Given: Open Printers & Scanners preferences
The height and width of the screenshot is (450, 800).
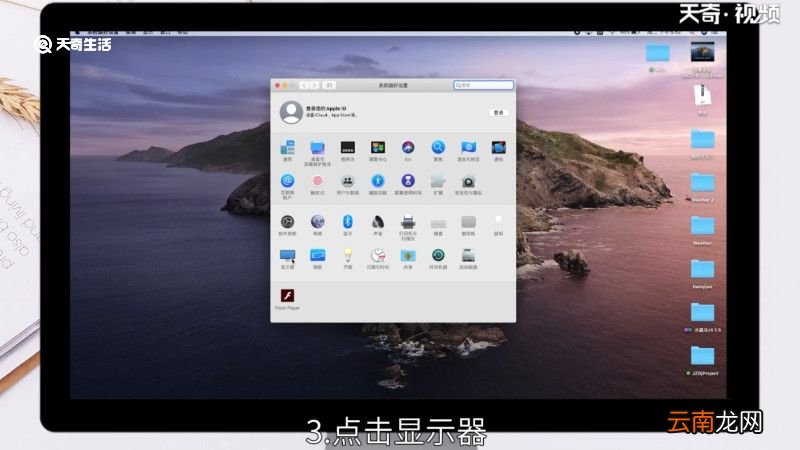Looking at the screenshot, I should pyautogui.click(x=408, y=221).
